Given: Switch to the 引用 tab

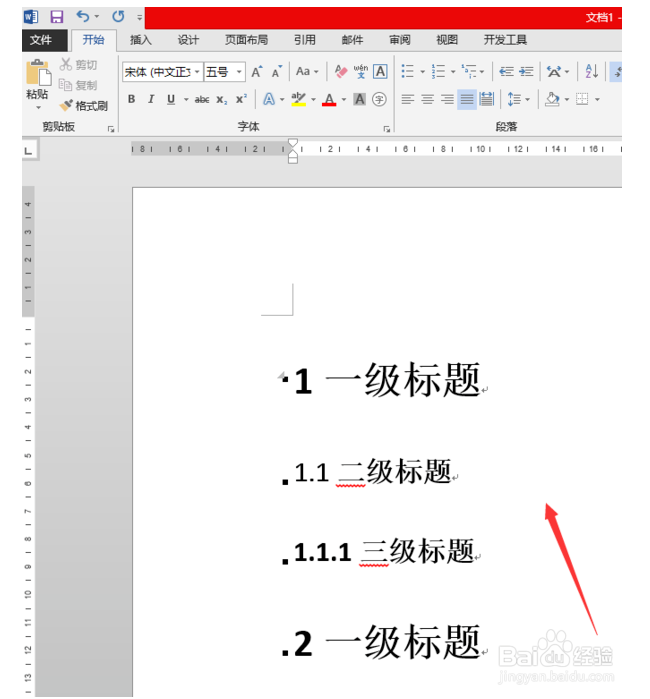Looking at the screenshot, I should [x=304, y=40].
